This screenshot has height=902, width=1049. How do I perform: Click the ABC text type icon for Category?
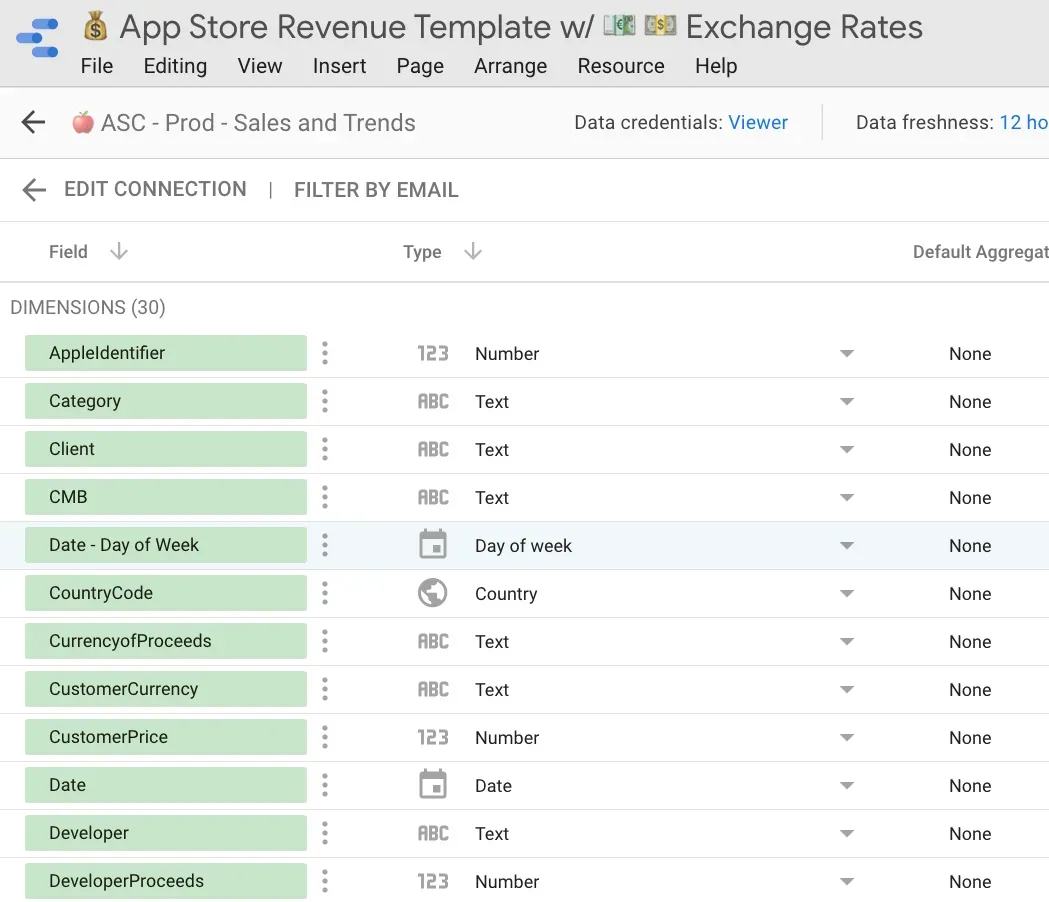433,401
